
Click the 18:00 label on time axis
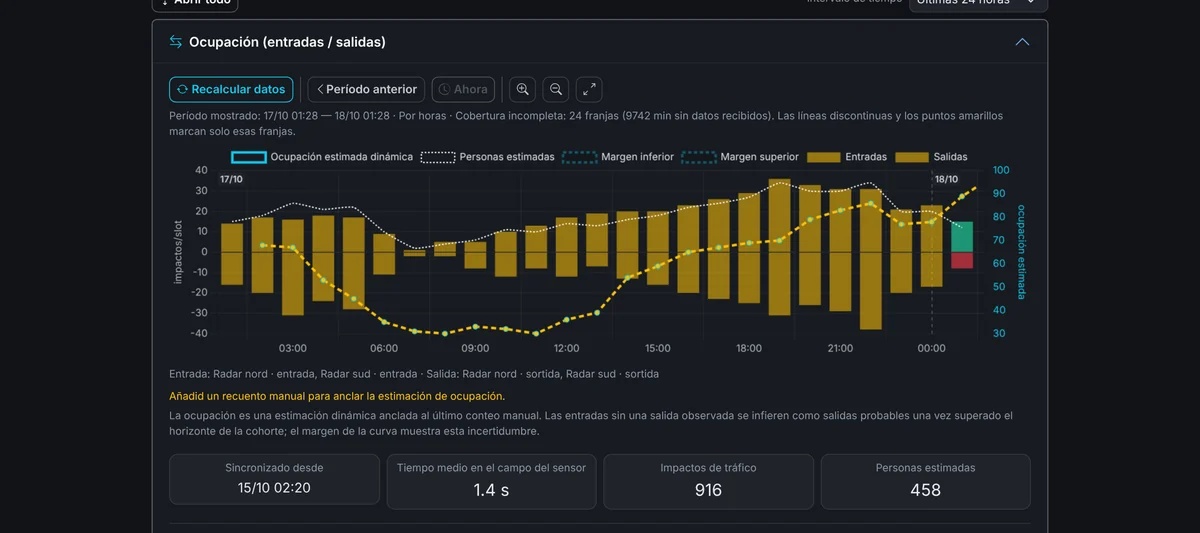click(x=749, y=348)
